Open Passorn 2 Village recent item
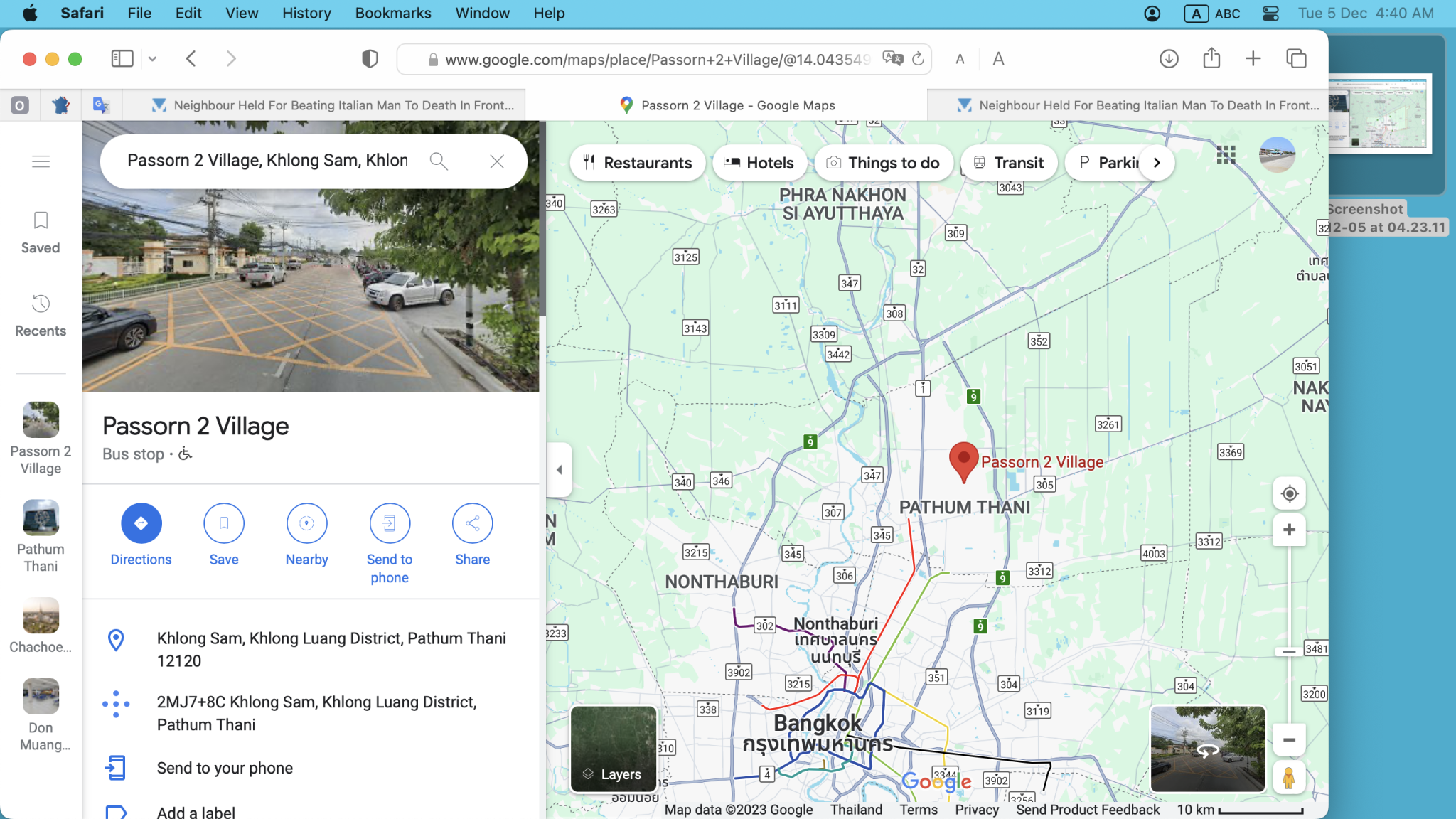This screenshot has height=819, width=1456. pyautogui.click(x=41, y=439)
